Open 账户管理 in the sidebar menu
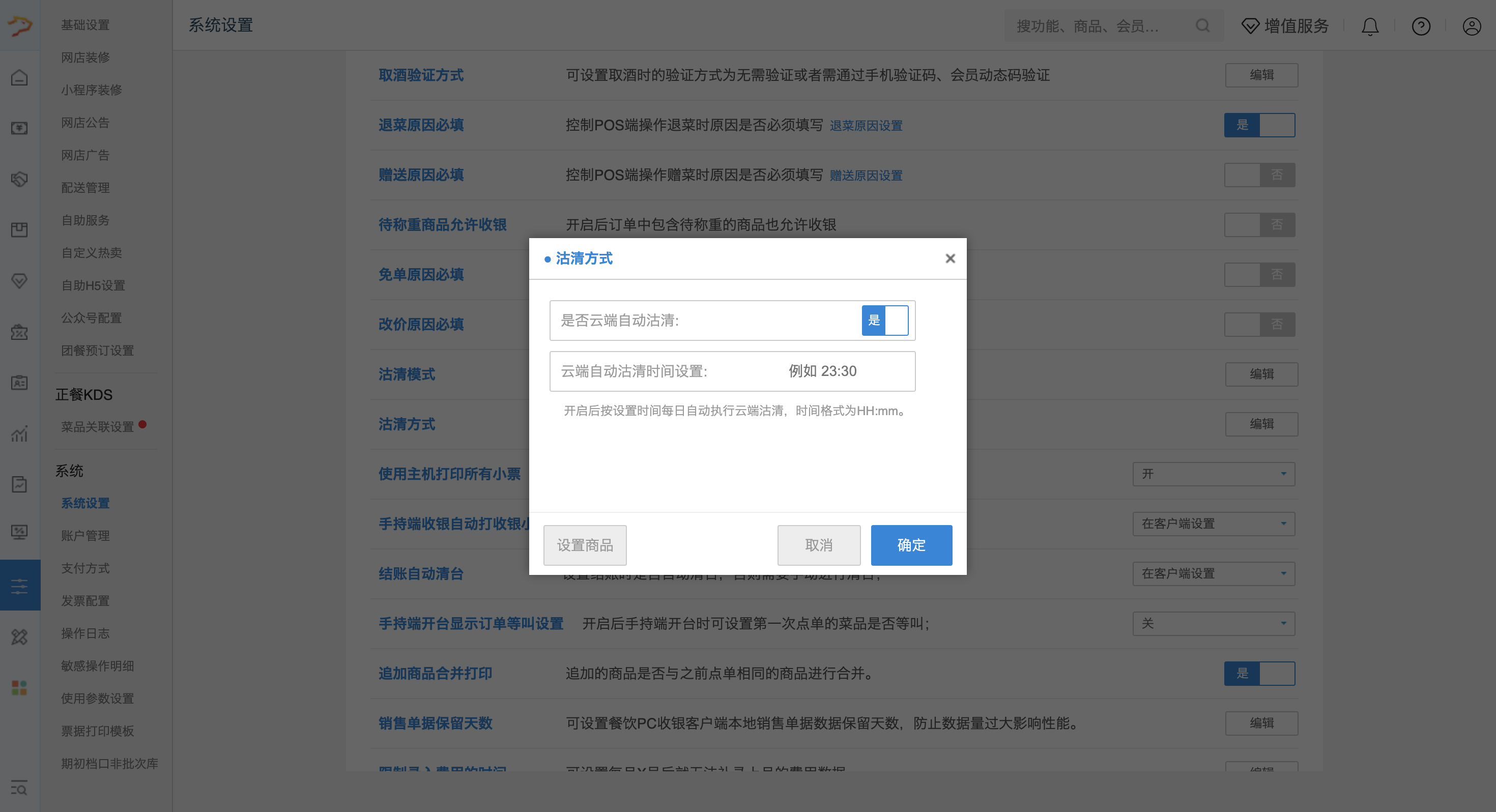 coord(85,536)
